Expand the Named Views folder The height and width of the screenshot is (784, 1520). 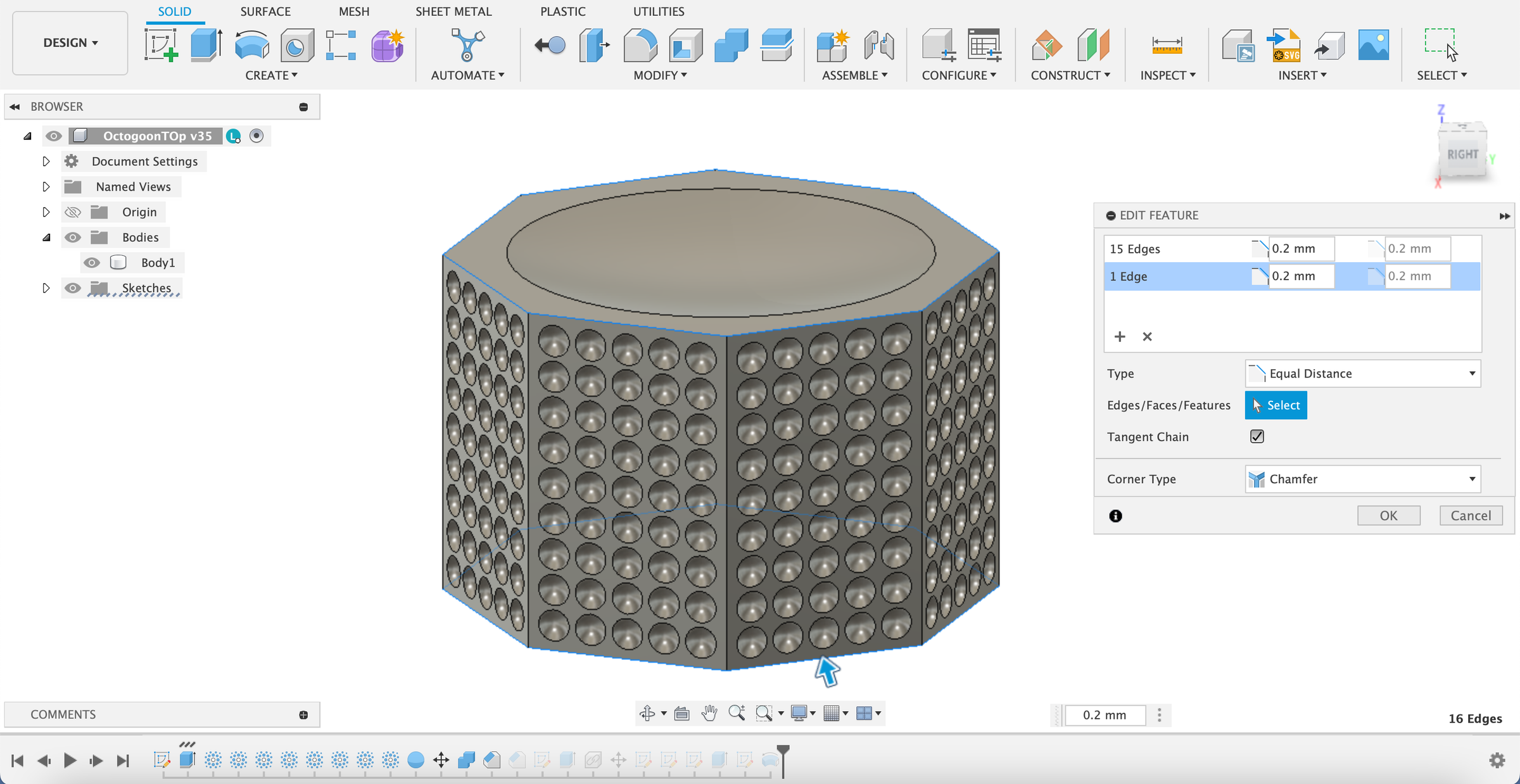[x=46, y=186]
